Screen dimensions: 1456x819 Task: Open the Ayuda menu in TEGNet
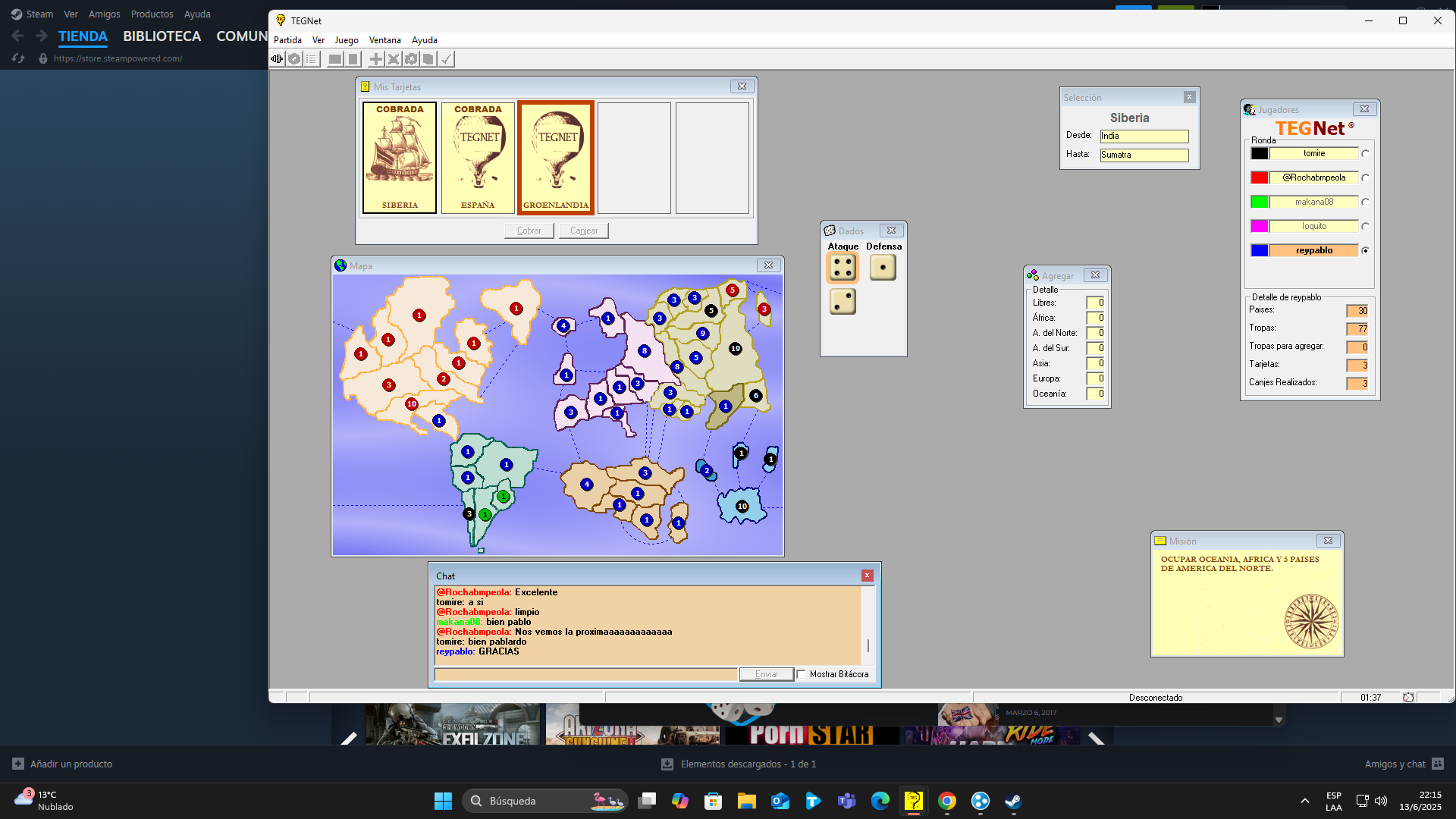tap(425, 40)
